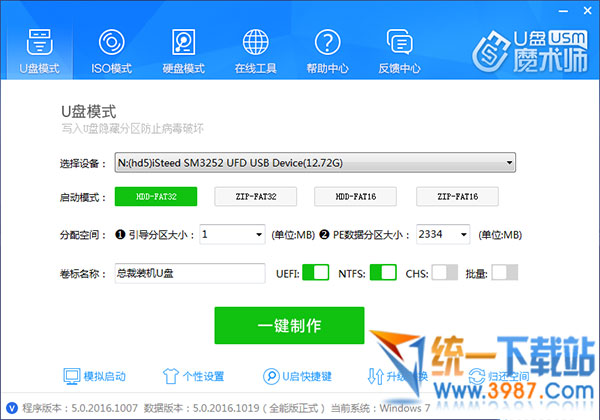Open 反馈中心 chat bubble icon
Image resolution: width=600 pixels, height=420 pixels.
[399, 42]
